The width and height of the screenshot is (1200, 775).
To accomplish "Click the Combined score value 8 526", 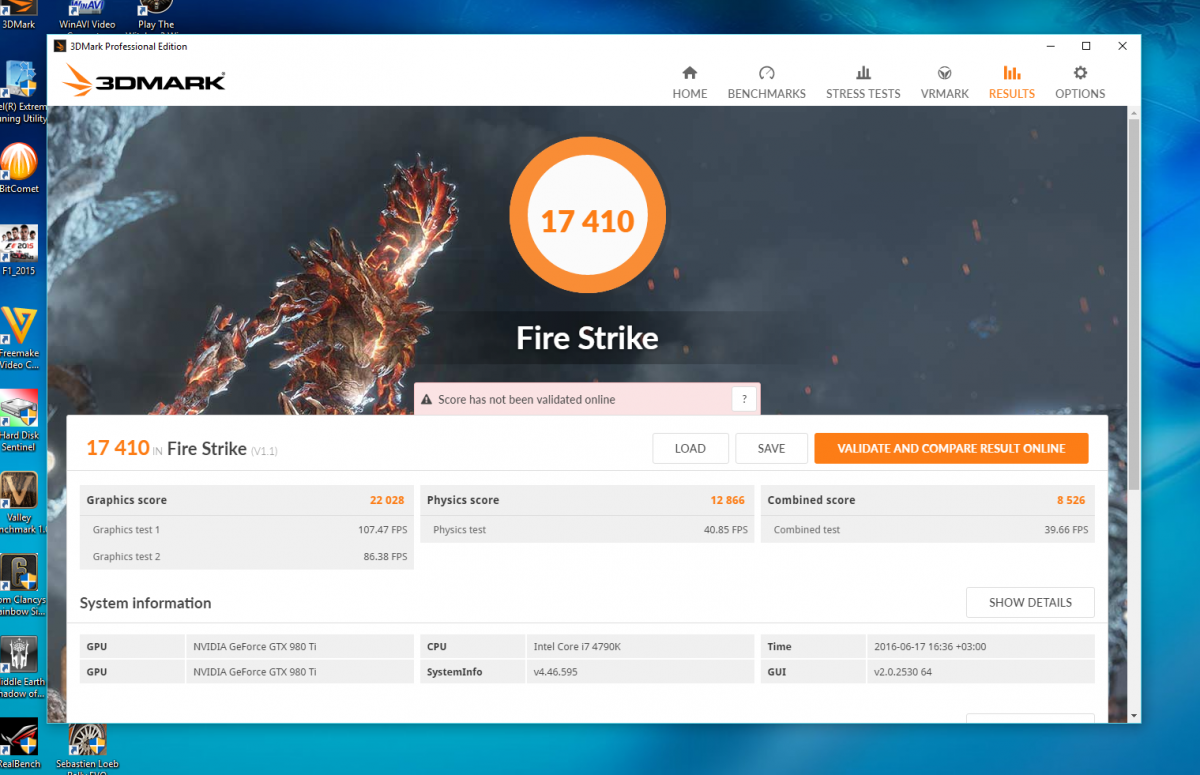I will pyautogui.click(x=1071, y=500).
